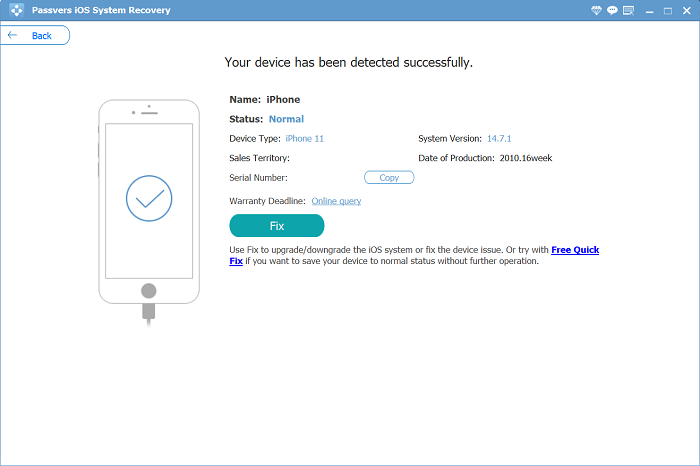Click the Passvers app logo icon

point(17,10)
